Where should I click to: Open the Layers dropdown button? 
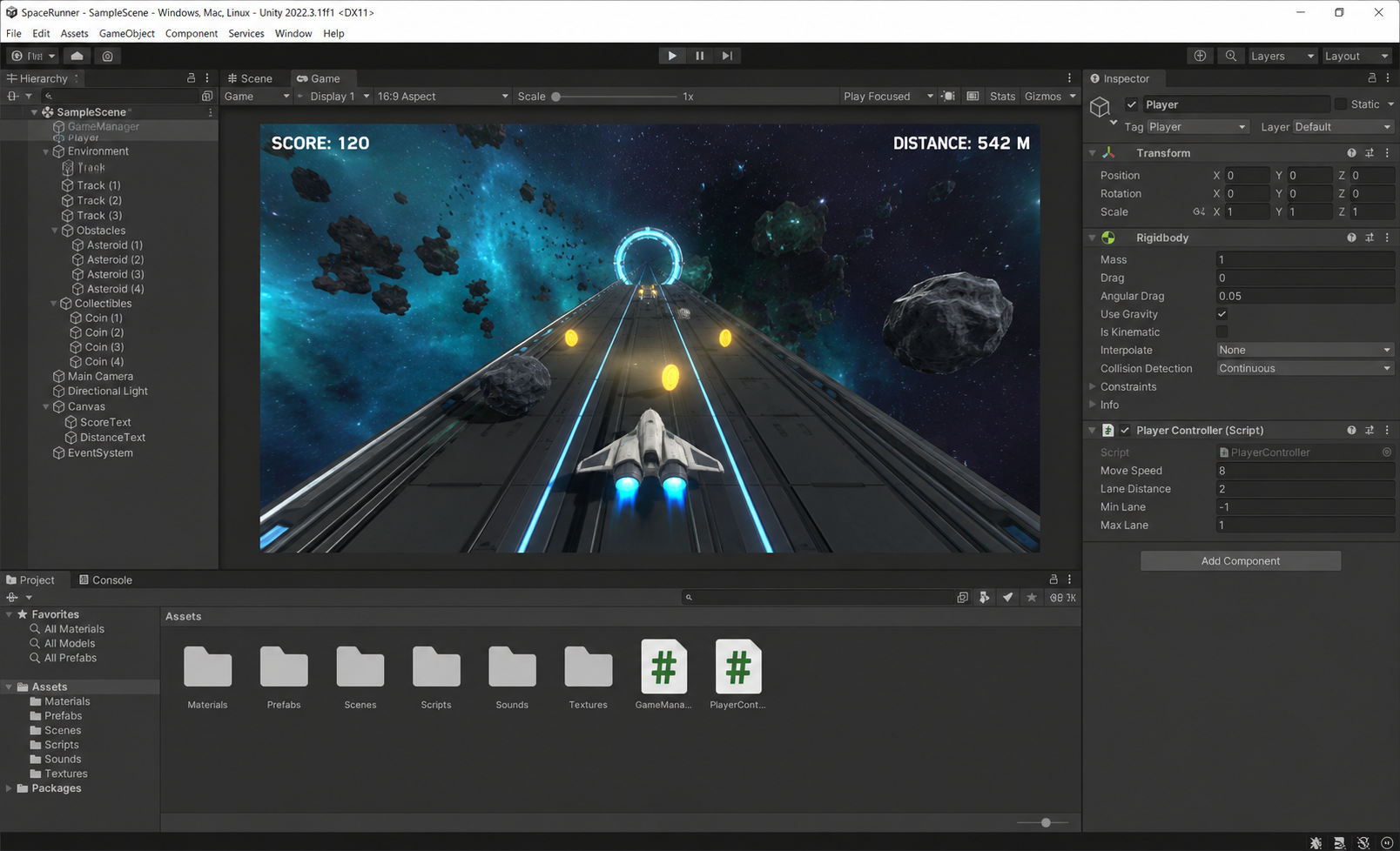click(x=1282, y=56)
